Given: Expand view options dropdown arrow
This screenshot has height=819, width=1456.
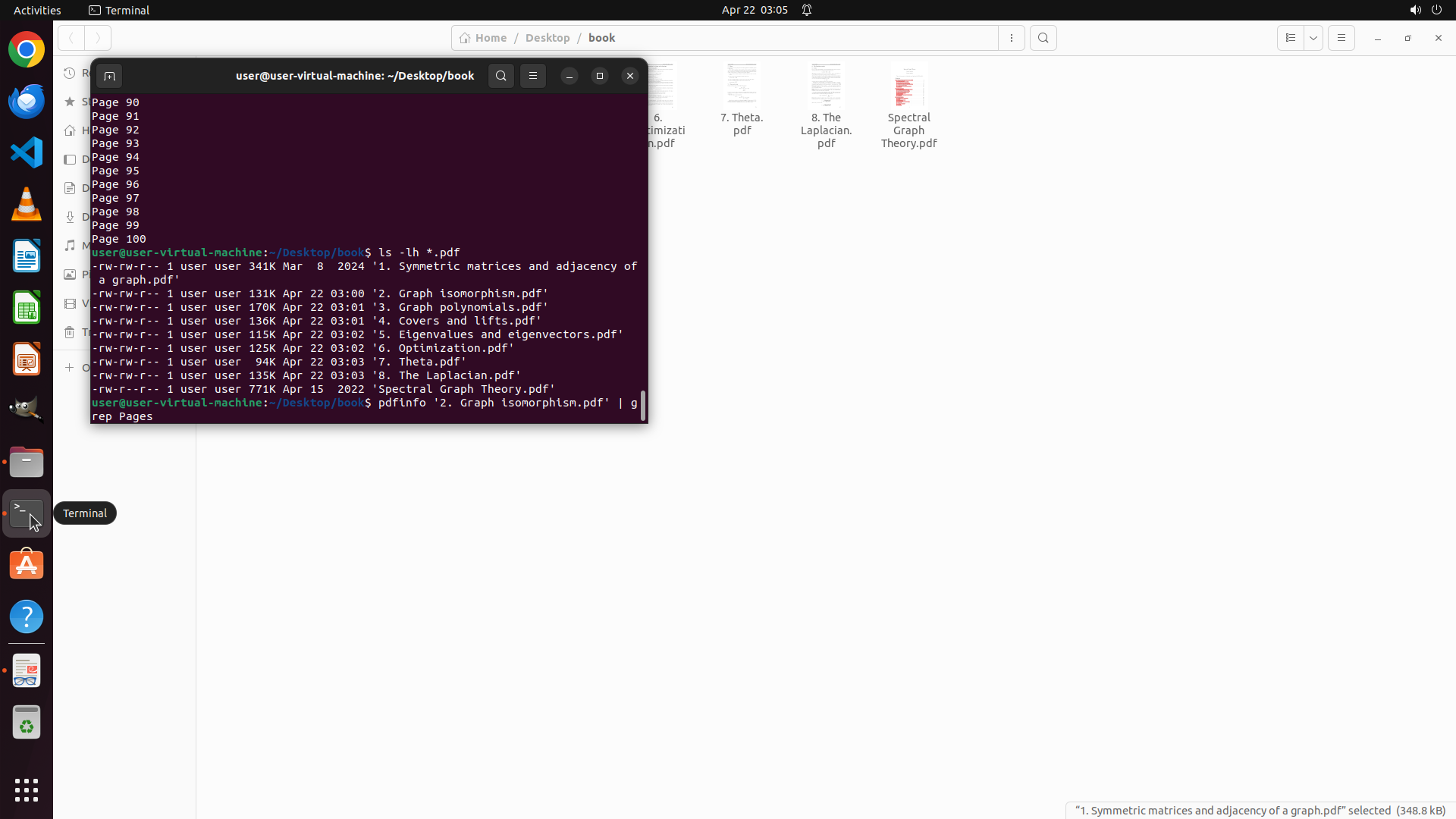Looking at the screenshot, I should pyautogui.click(x=1313, y=38).
